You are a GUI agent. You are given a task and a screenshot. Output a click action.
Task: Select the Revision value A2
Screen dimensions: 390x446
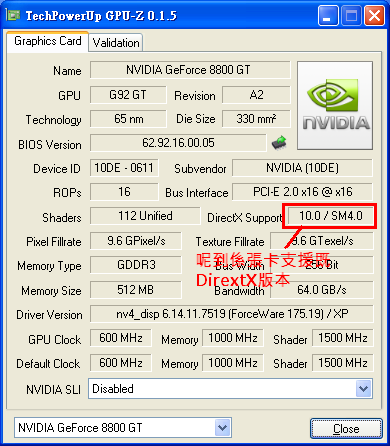pos(256,95)
